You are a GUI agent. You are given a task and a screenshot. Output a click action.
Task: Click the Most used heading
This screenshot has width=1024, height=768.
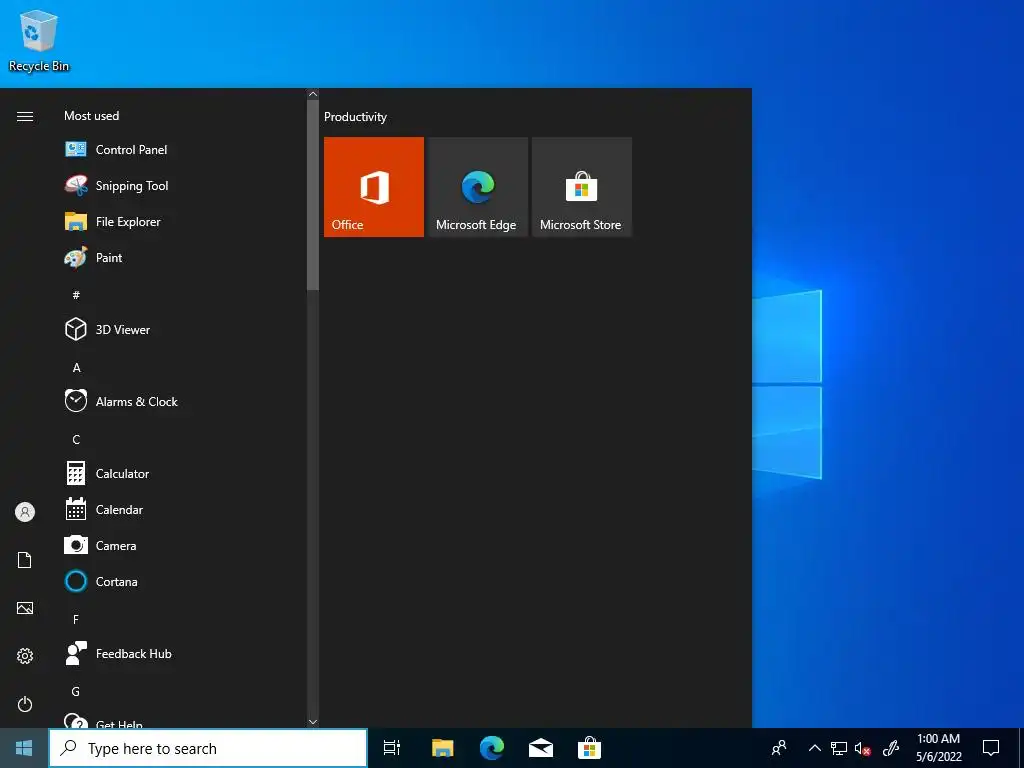pyautogui.click(x=91, y=116)
